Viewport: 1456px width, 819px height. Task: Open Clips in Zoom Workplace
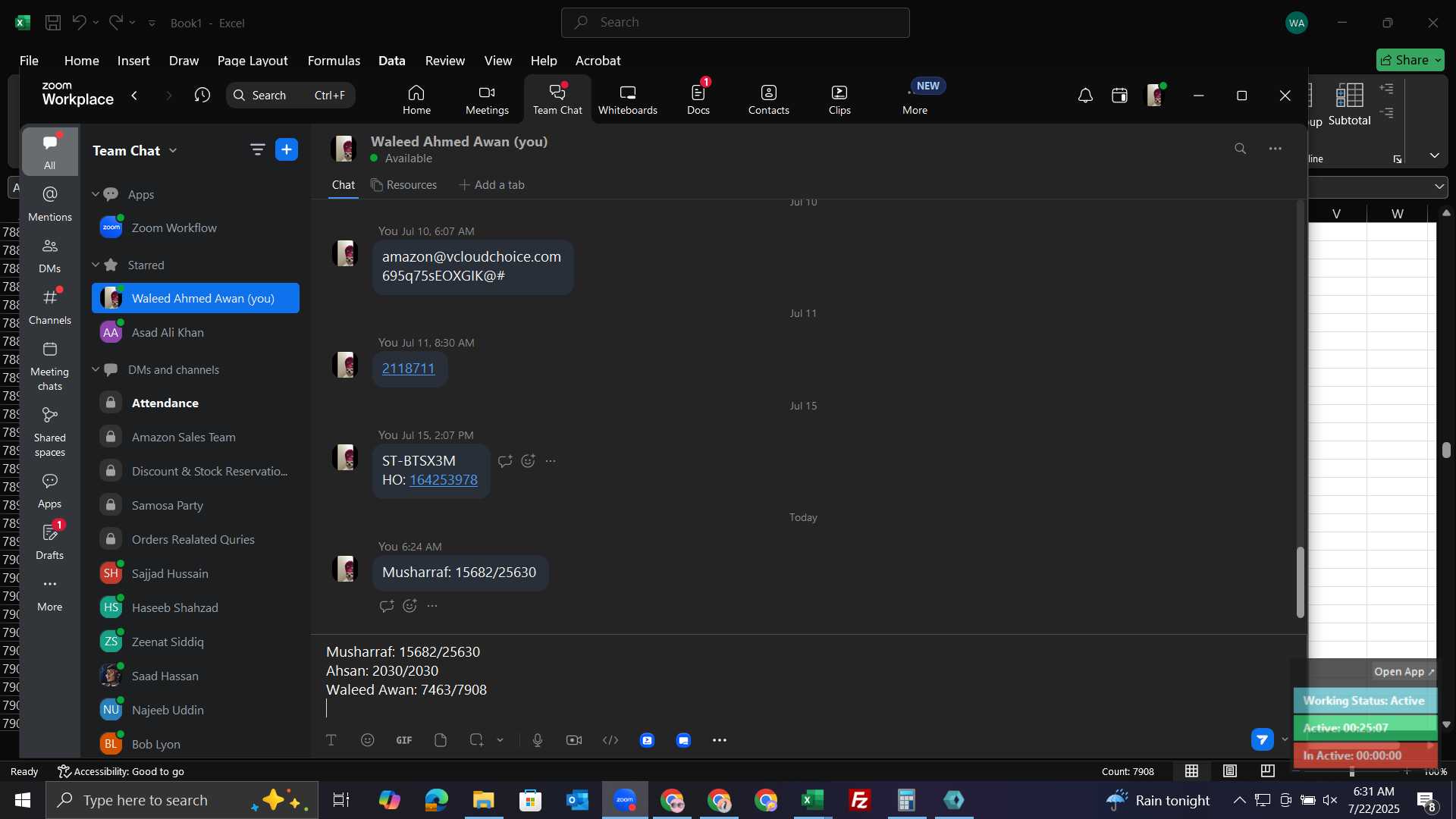[x=839, y=99]
